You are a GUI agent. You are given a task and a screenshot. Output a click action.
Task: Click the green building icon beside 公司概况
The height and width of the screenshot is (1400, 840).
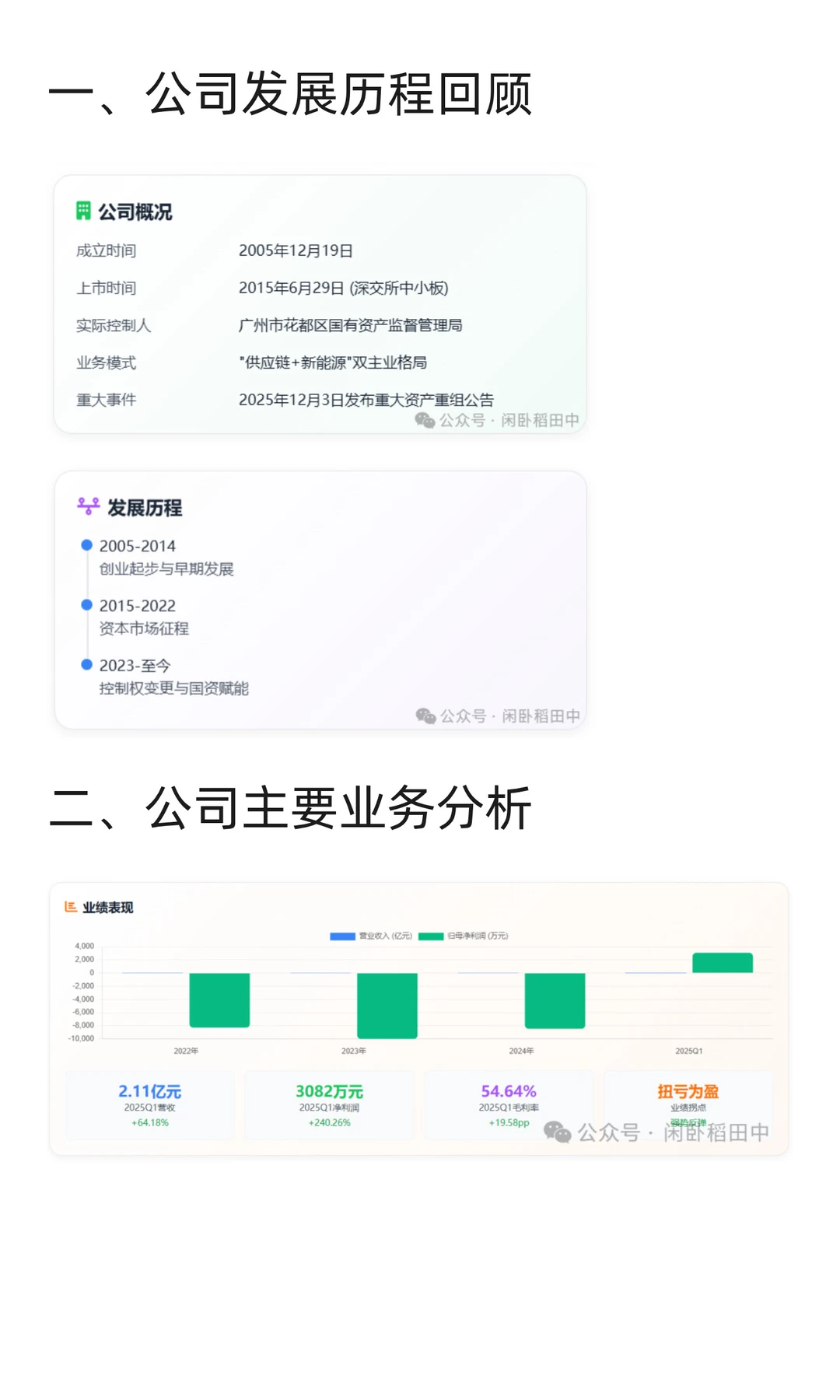coord(83,211)
